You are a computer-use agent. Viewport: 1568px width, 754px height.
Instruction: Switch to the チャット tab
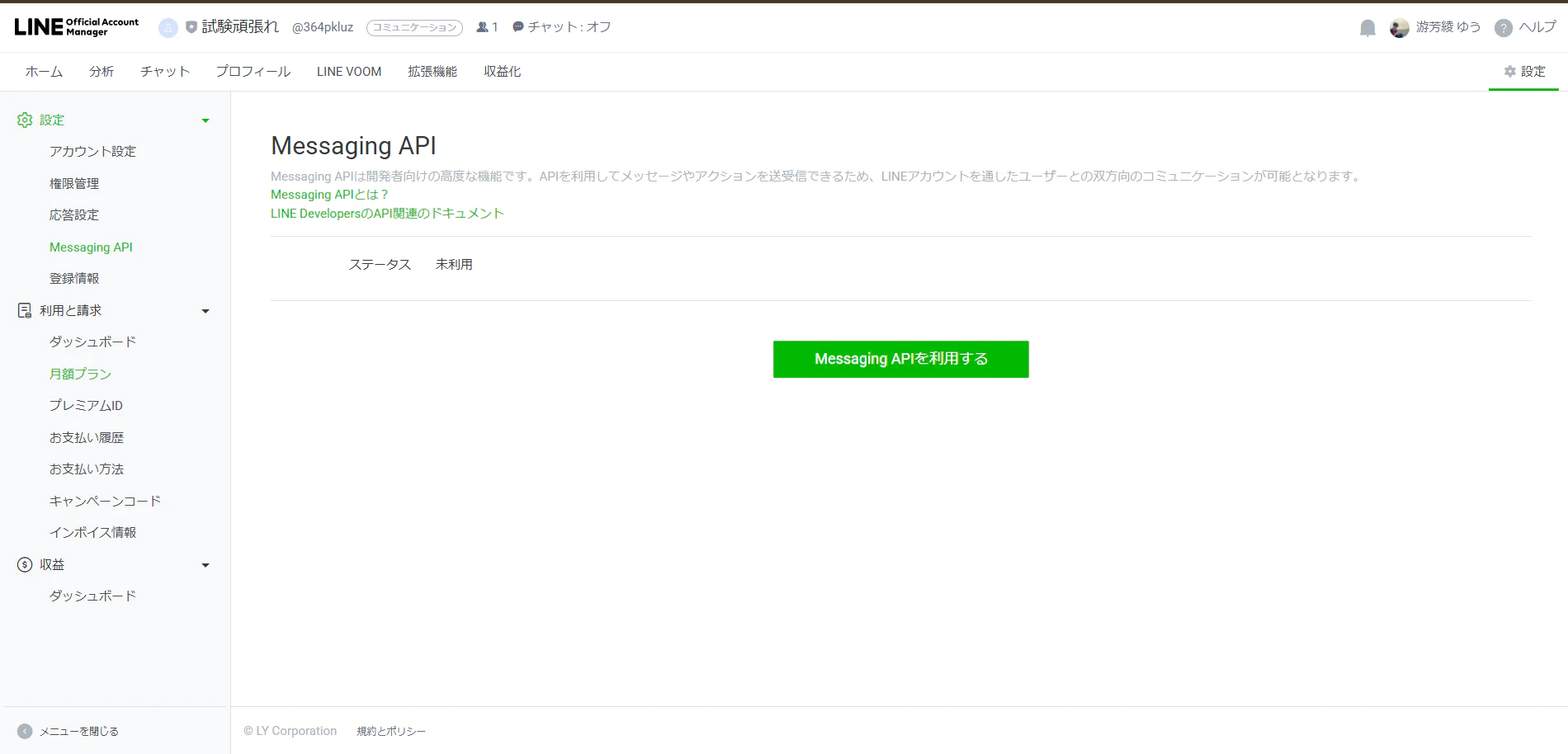tap(165, 72)
